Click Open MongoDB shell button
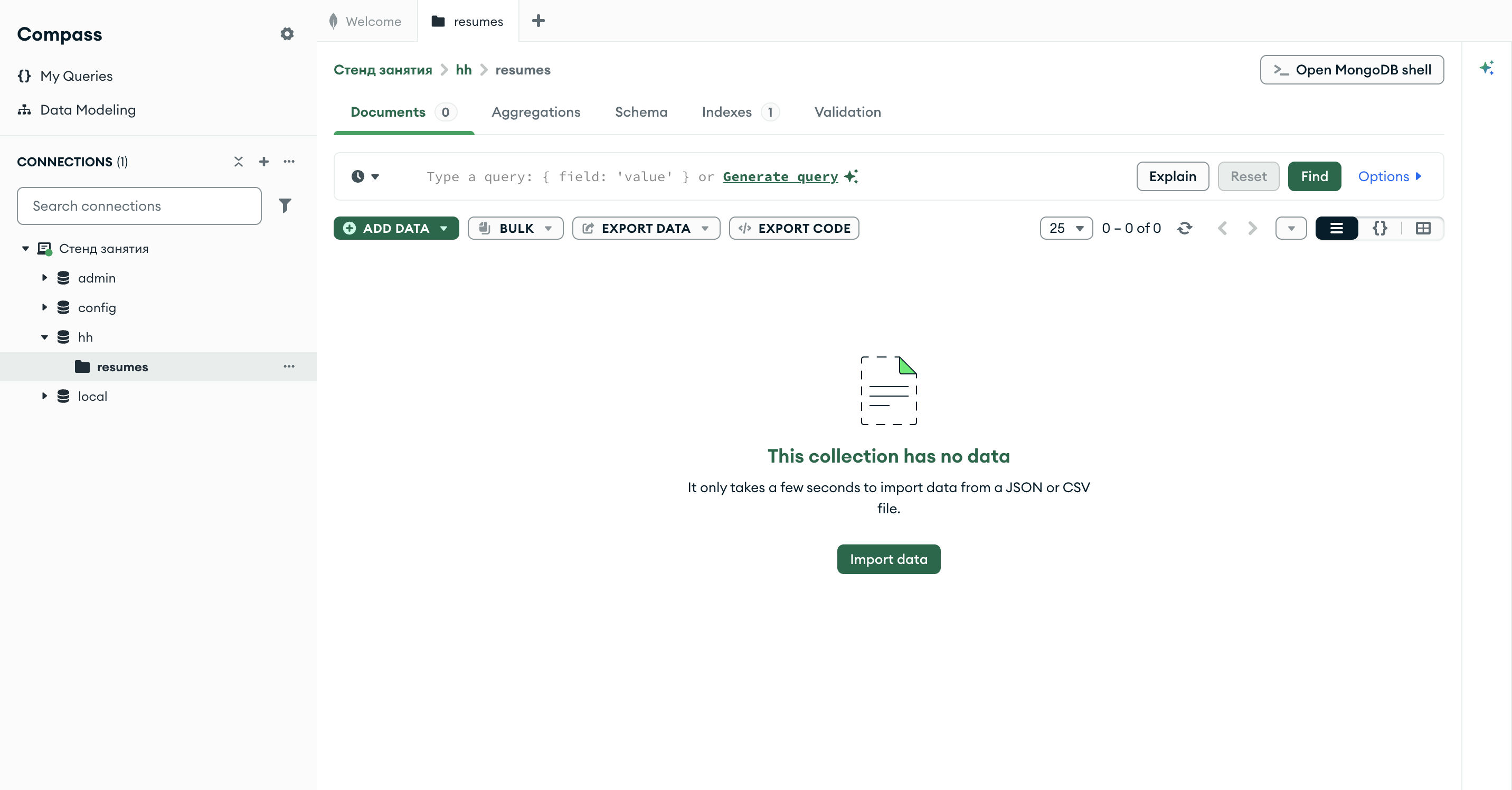Screen dimensions: 1512x790 (1352, 70)
